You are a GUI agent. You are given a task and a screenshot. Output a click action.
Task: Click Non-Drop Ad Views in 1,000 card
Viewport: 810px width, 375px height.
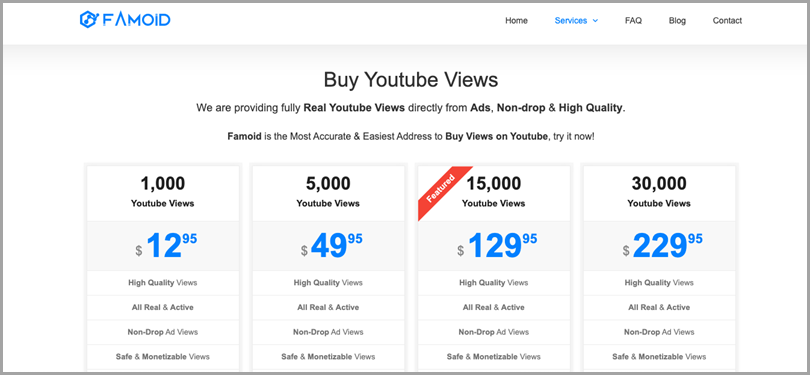(x=163, y=332)
